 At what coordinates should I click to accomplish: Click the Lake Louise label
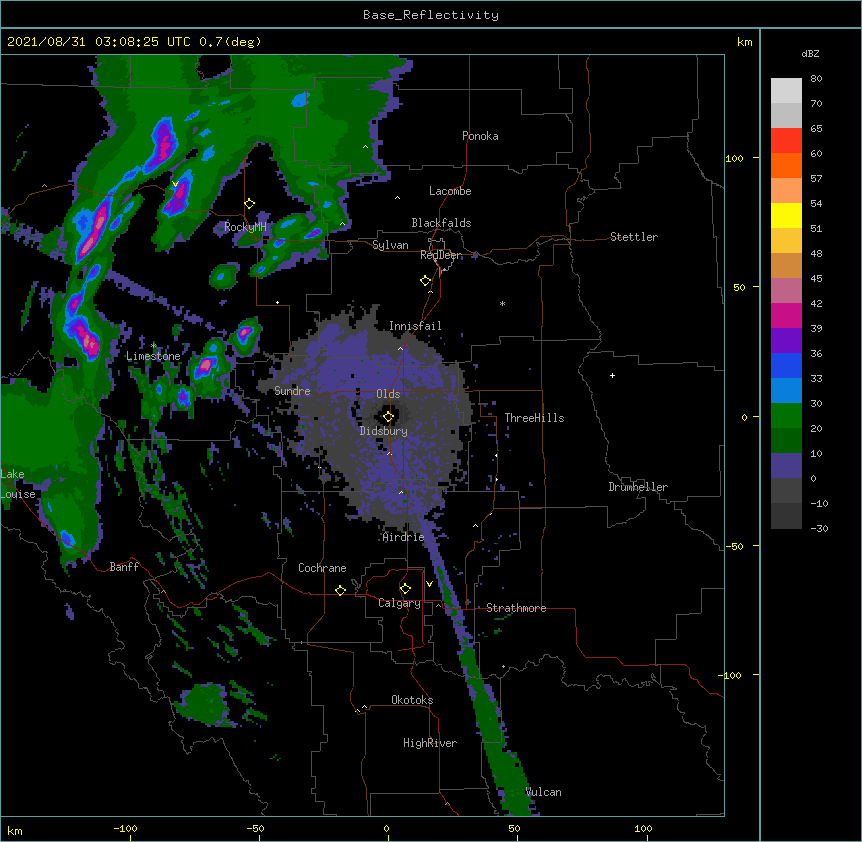click(x=18, y=484)
